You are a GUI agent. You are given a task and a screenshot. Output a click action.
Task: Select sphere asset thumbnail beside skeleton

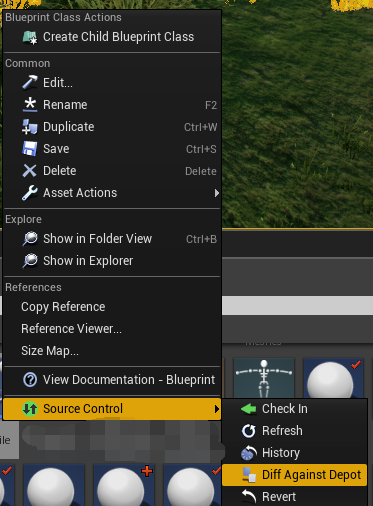click(x=333, y=378)
